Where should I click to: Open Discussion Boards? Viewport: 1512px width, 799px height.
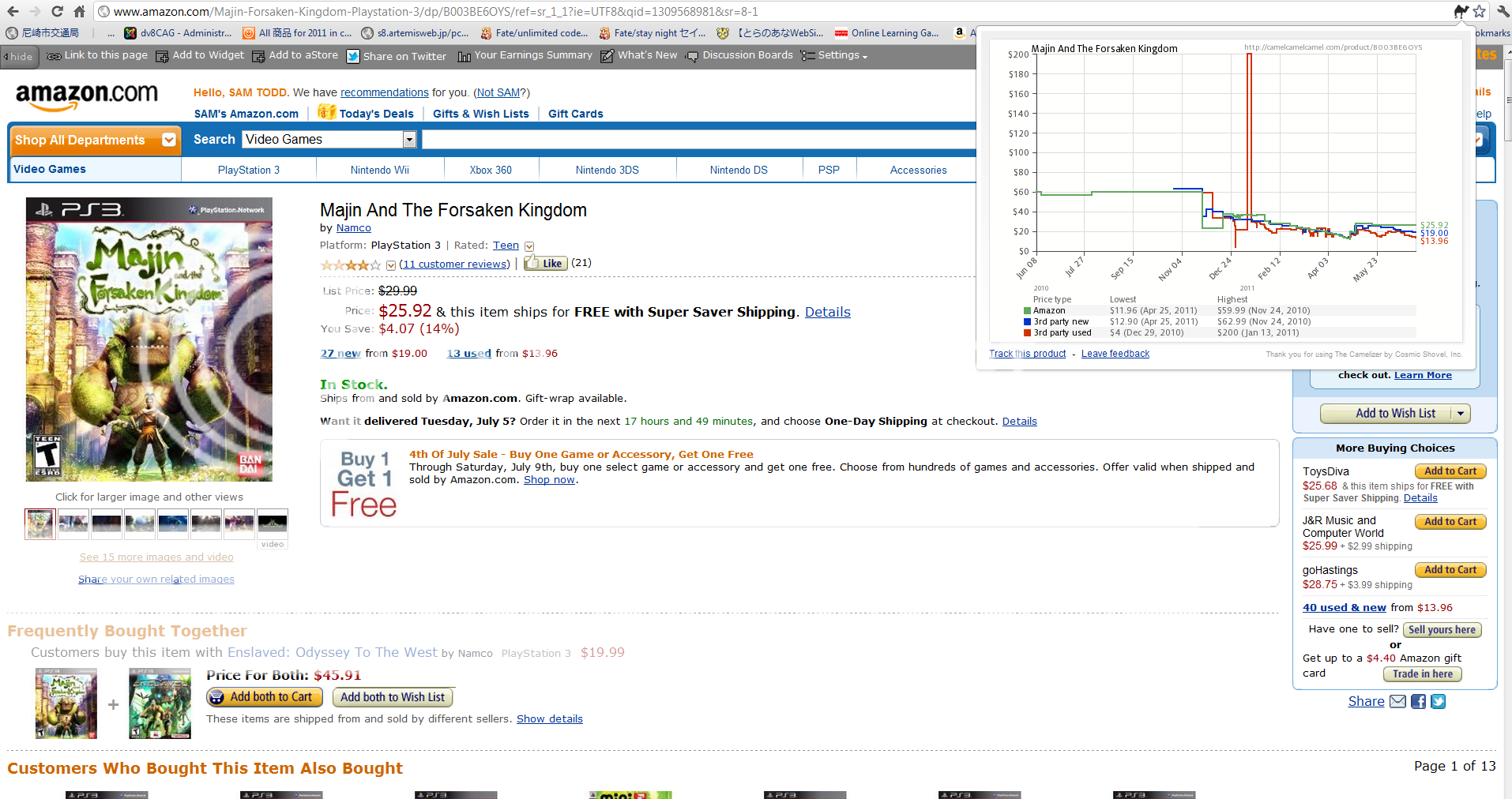click(x=739, y=55)
